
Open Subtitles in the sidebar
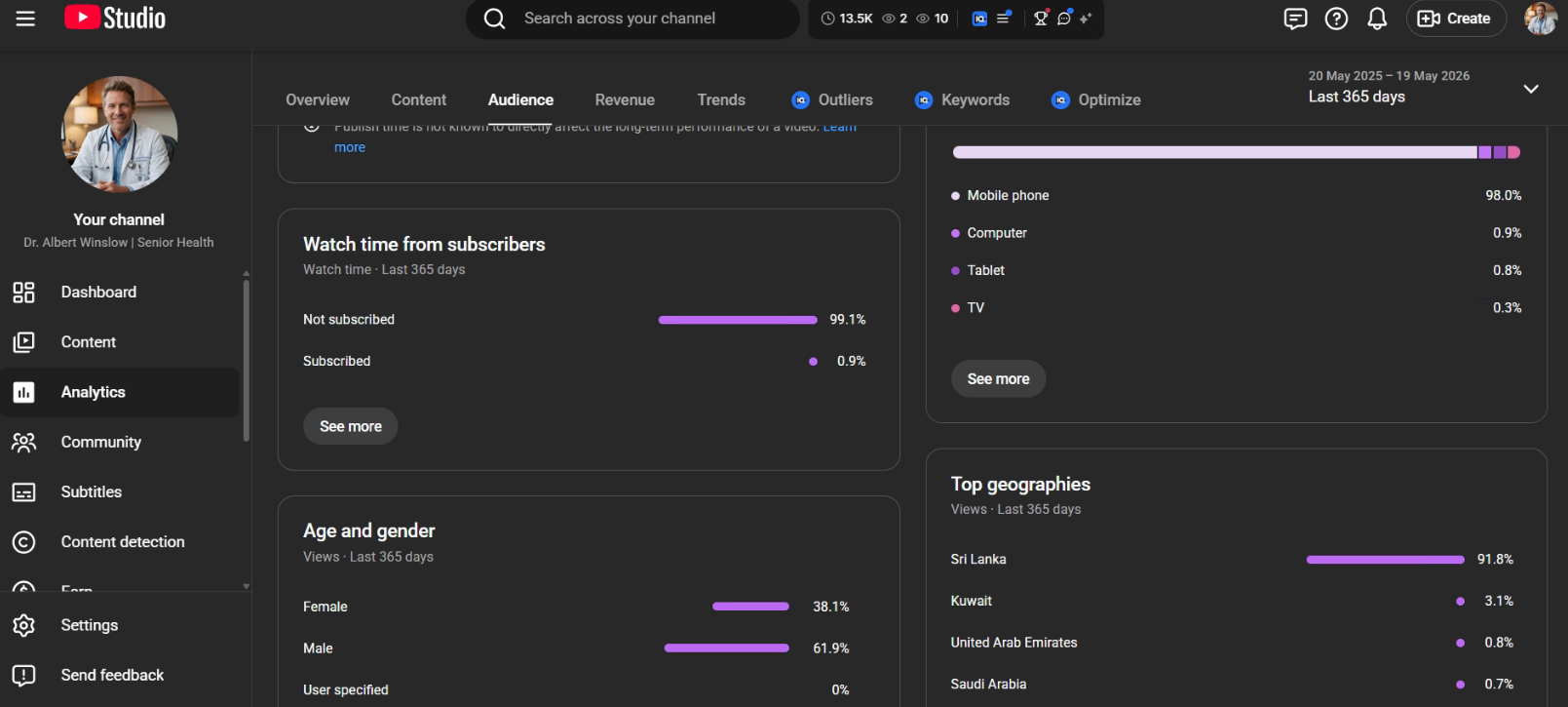pyautogui.click(x=120, y=491)
